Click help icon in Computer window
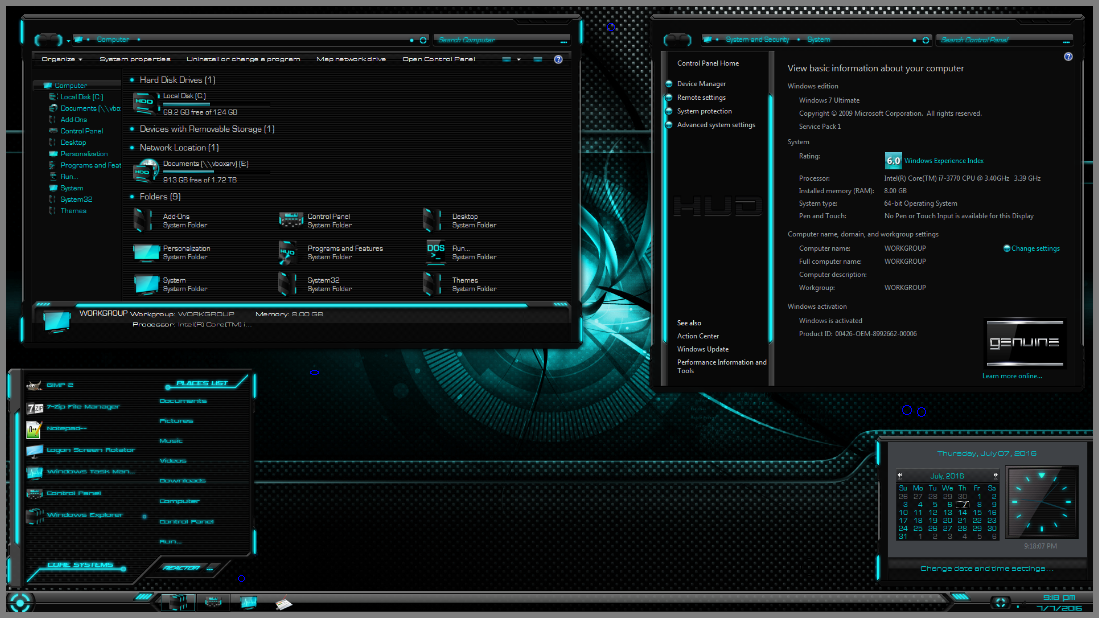 point(558,60)
